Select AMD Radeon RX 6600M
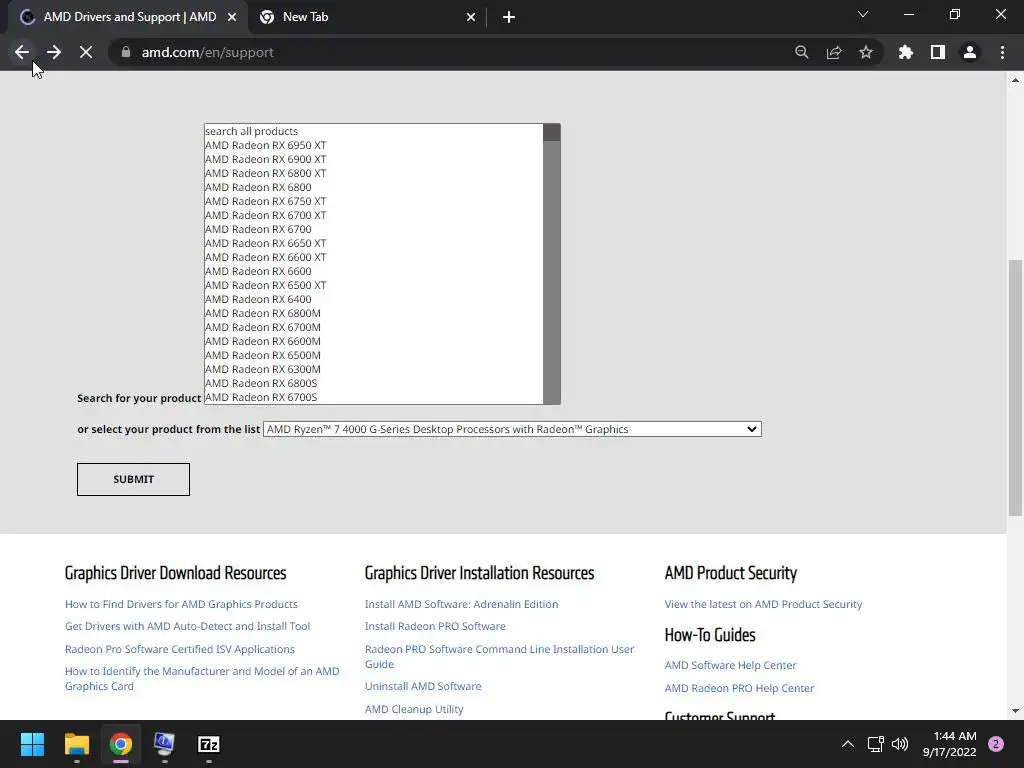1024x768 pixels. [374, 341]
